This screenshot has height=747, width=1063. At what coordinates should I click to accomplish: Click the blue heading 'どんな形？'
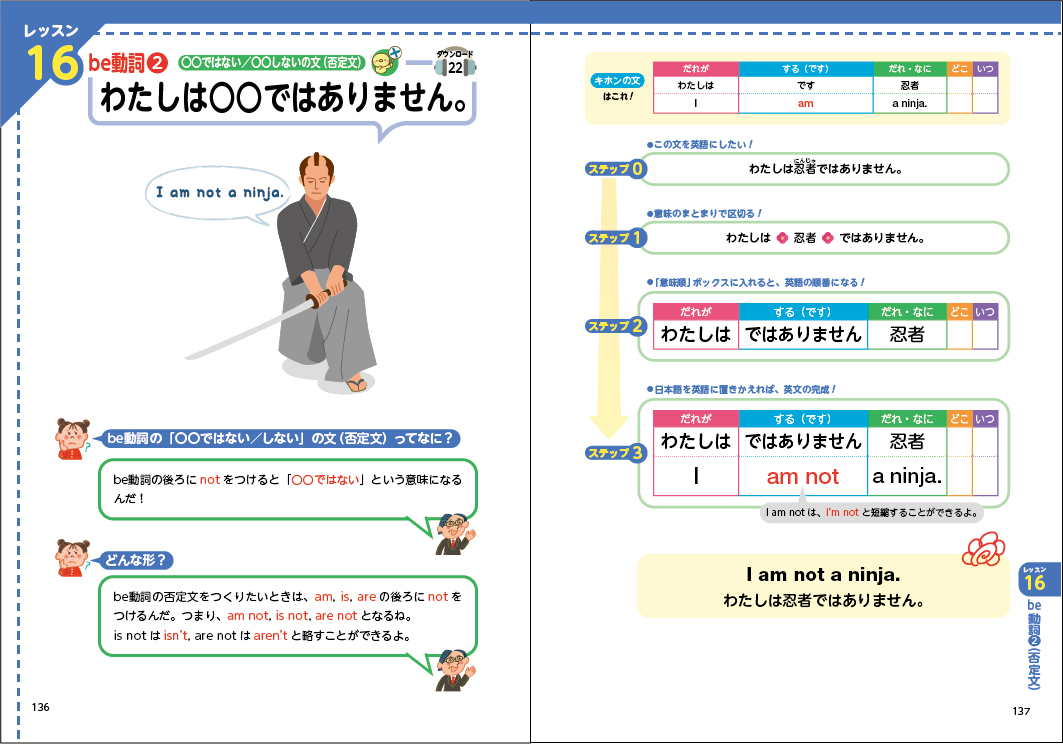click(136, 560)
